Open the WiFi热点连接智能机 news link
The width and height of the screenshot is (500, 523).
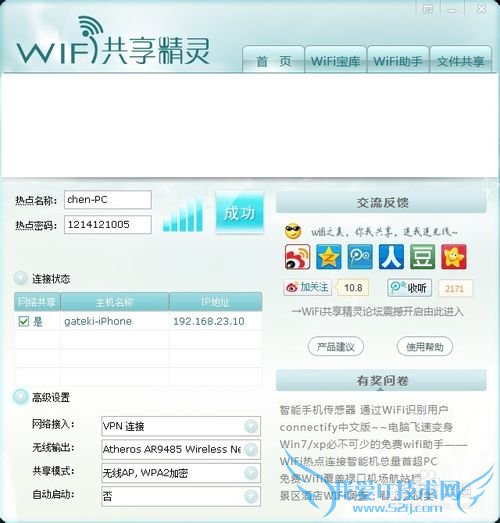point(358,462)
